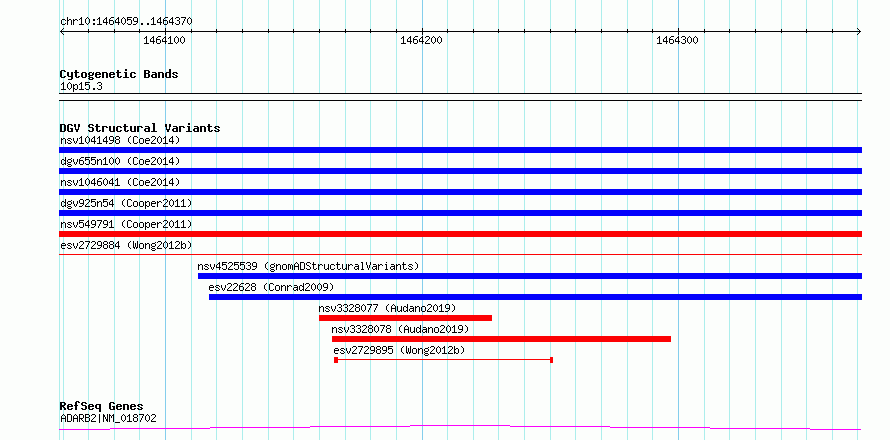
Task: Click the nsv1041498 (Coe2014) label
Action: coord(120,140)
